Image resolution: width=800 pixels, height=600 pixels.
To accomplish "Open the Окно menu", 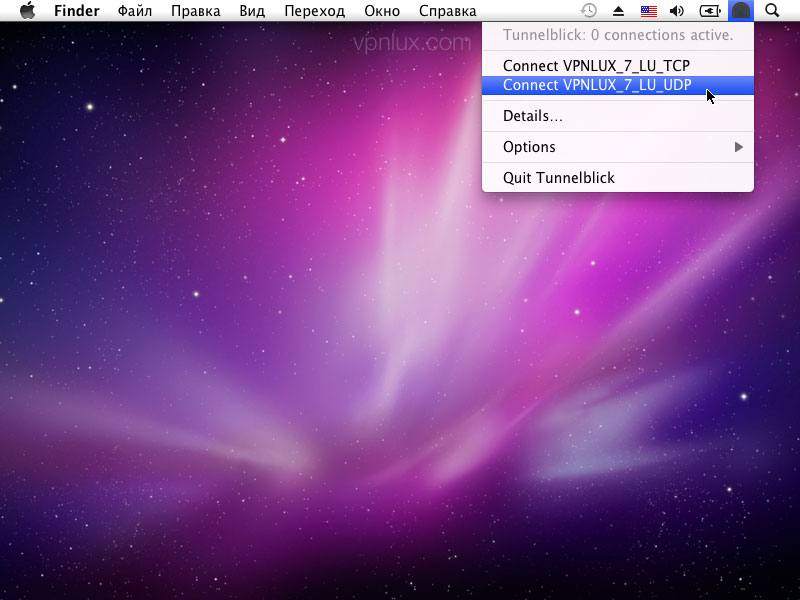I will click(x=382, y=11).
